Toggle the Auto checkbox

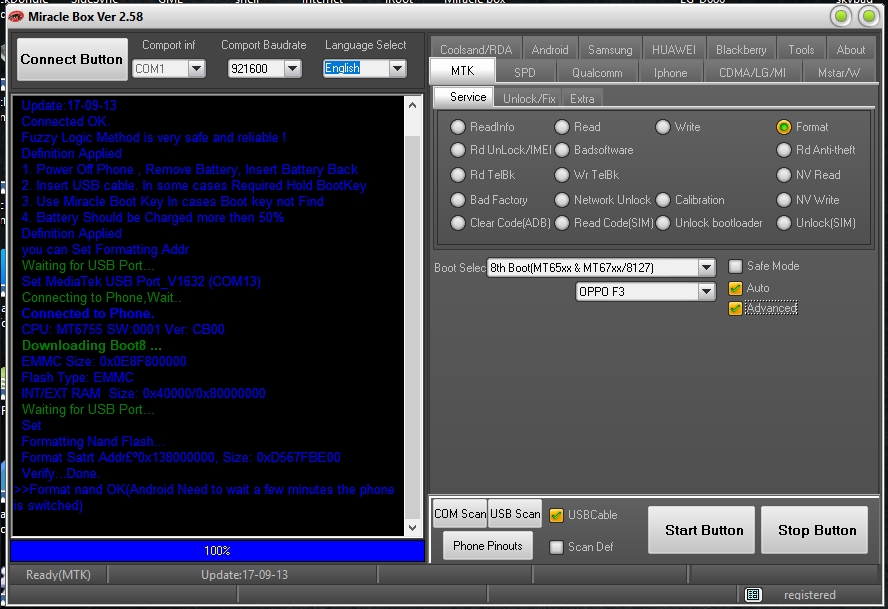pyautogui.click(x=735, y=288)
